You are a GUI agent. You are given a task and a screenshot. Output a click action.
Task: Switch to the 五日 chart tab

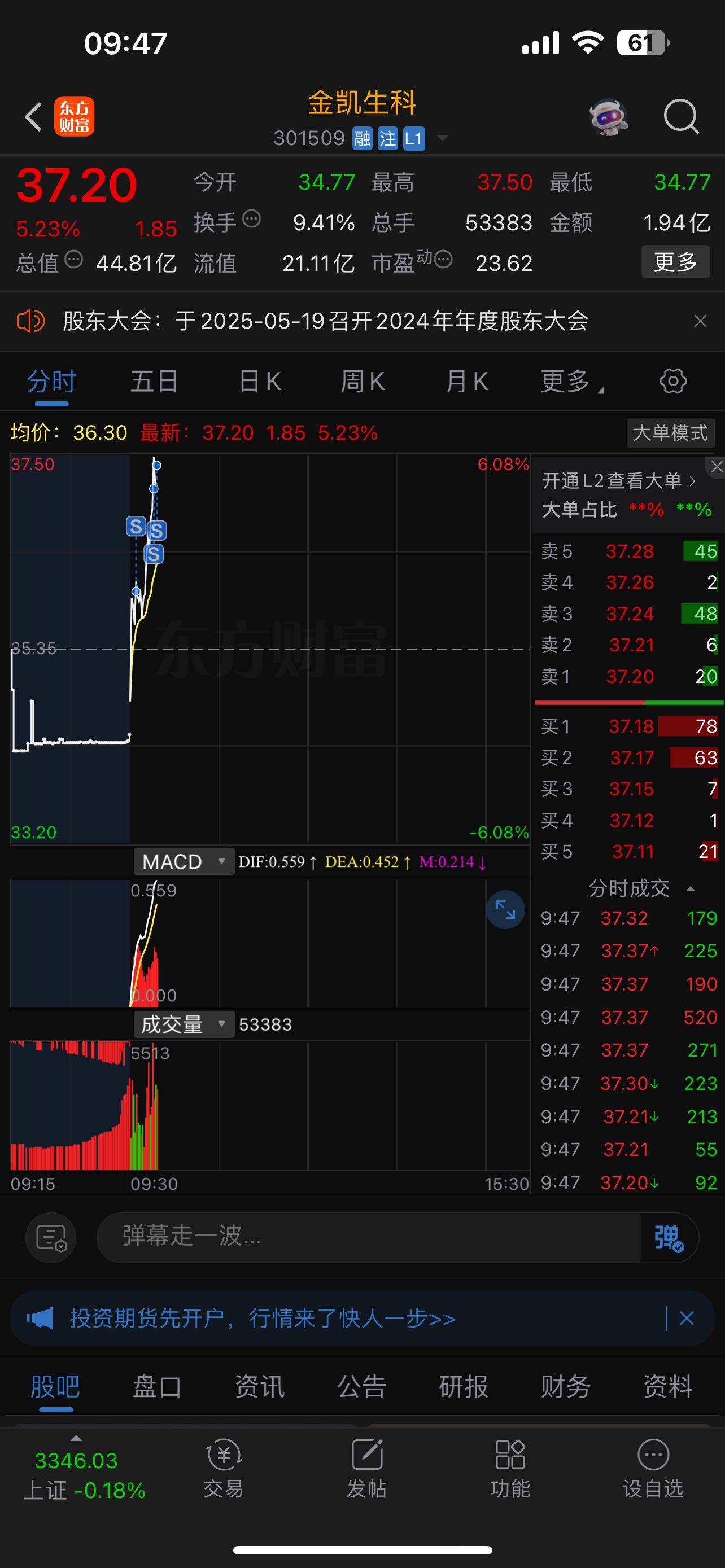coord(154,382)
